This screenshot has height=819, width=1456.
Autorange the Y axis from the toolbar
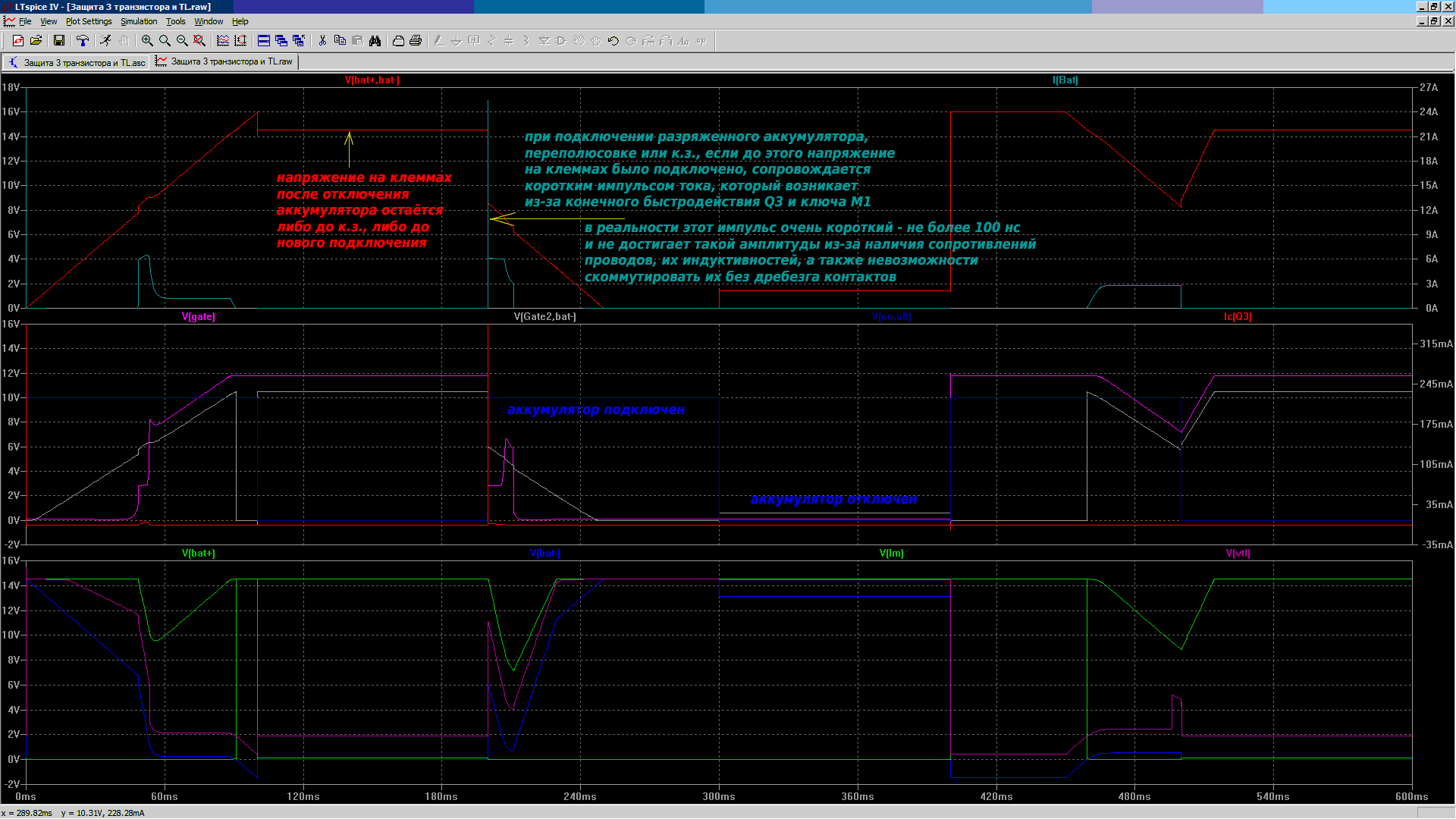point(240,41)
